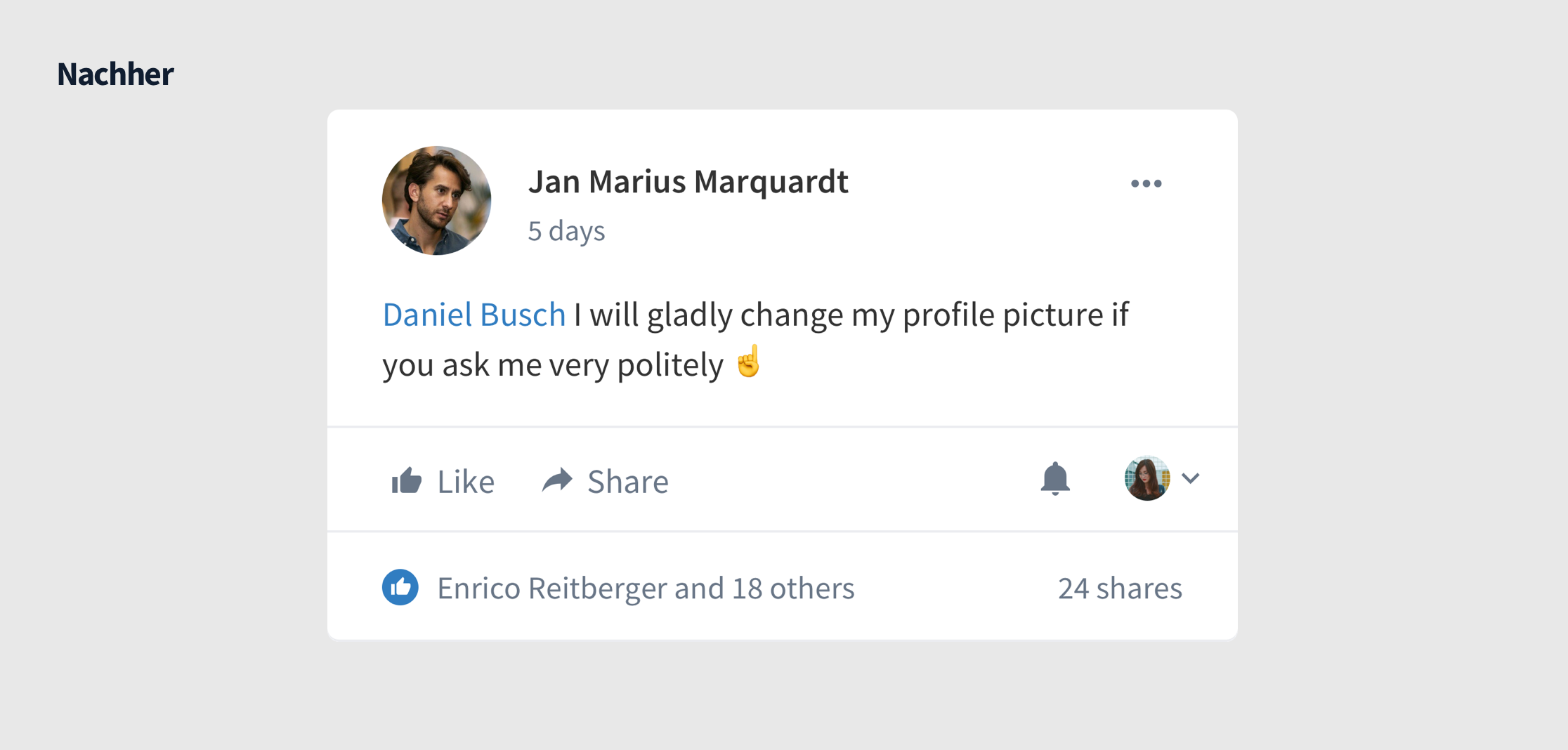Click Jan Marius Marquardt's profile photo

coord(436,200)
